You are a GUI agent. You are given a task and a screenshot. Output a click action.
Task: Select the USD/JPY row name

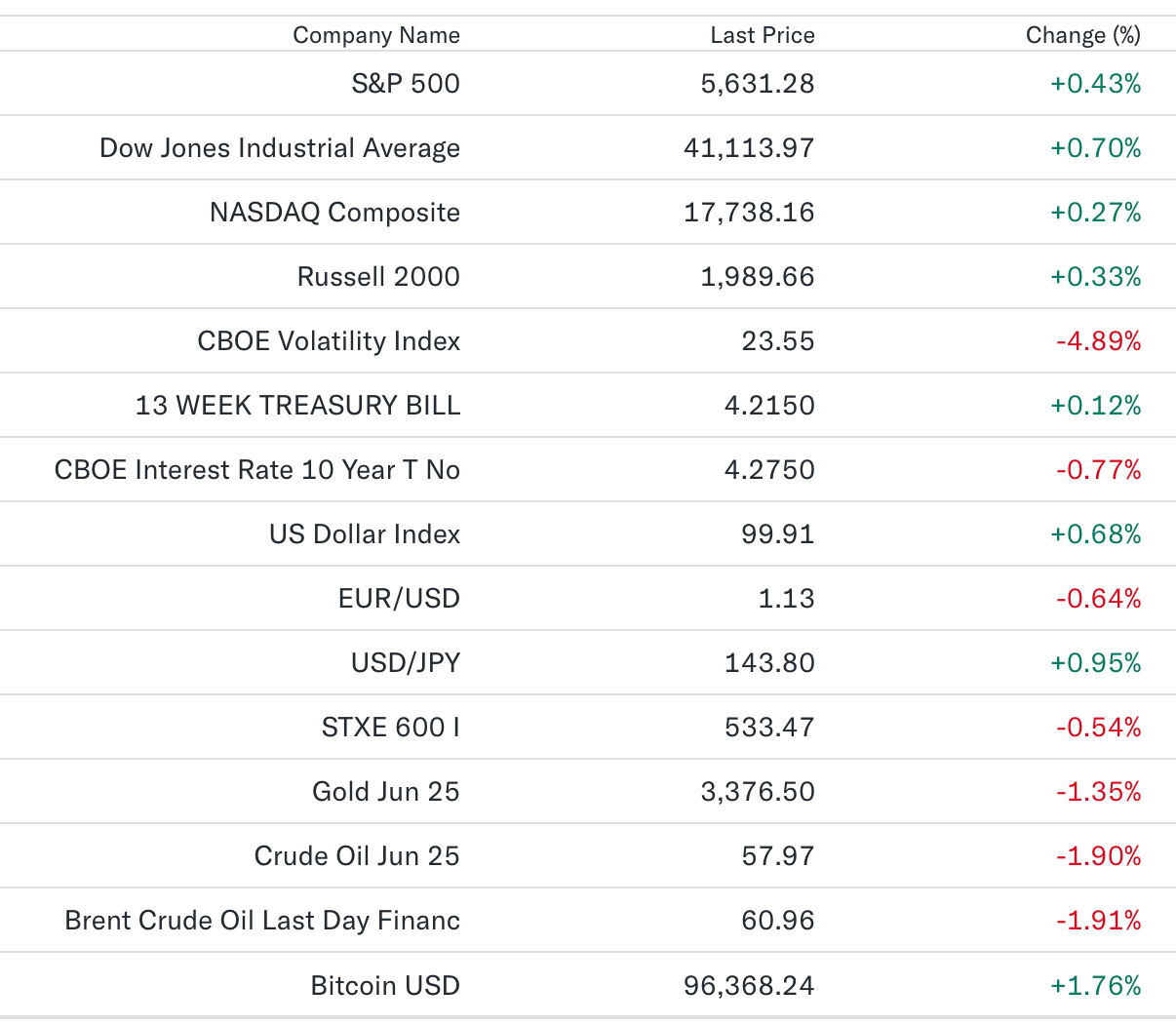point(406,663)
